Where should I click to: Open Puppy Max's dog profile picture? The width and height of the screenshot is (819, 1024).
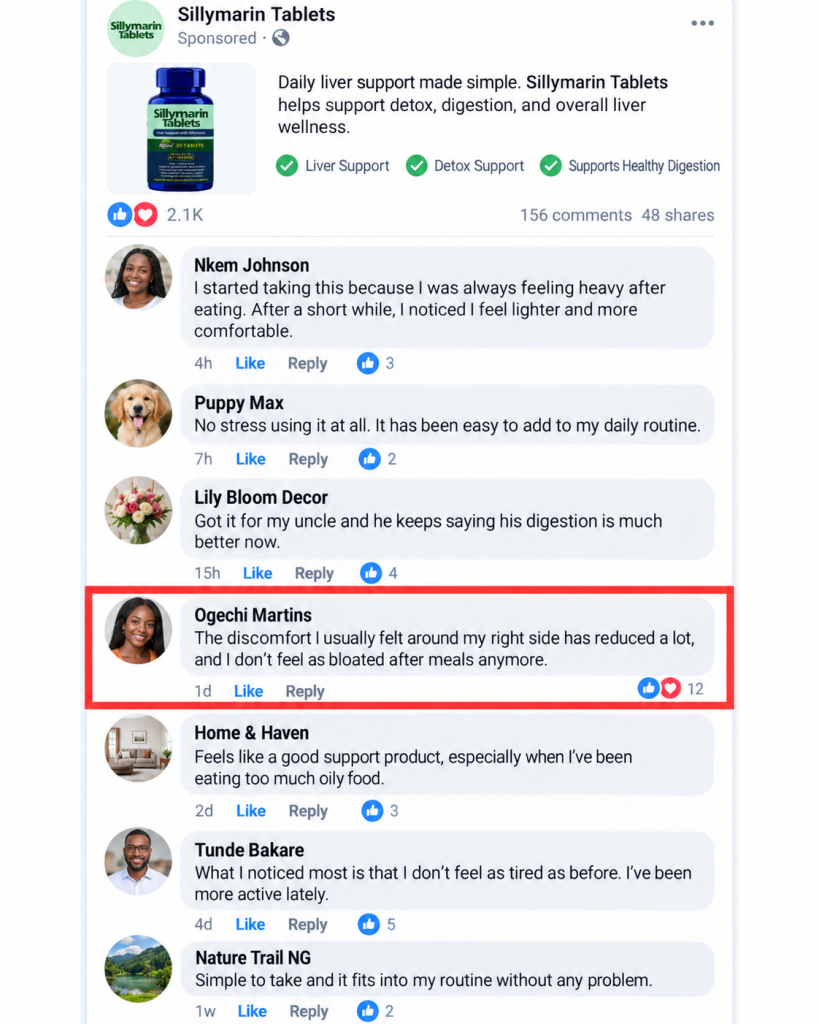coord(138,413)
